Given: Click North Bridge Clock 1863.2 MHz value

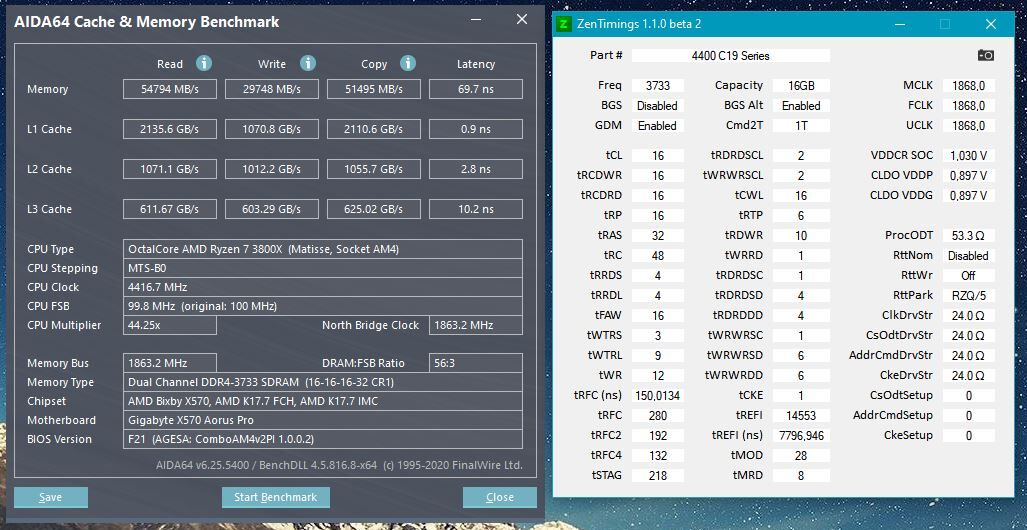Looking at the screenshot, I should pos(476,325).
